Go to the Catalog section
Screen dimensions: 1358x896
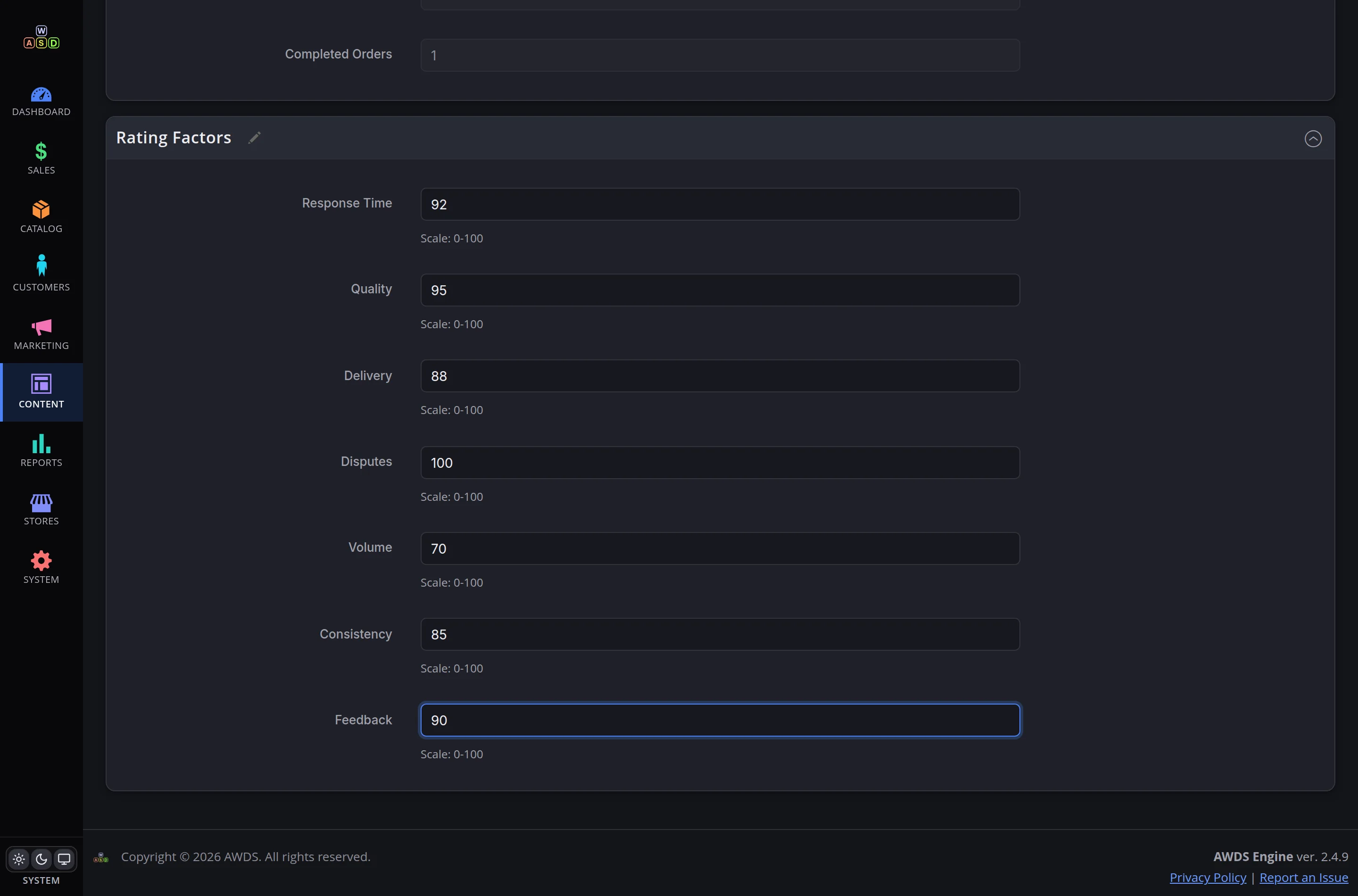coord(41,216)
